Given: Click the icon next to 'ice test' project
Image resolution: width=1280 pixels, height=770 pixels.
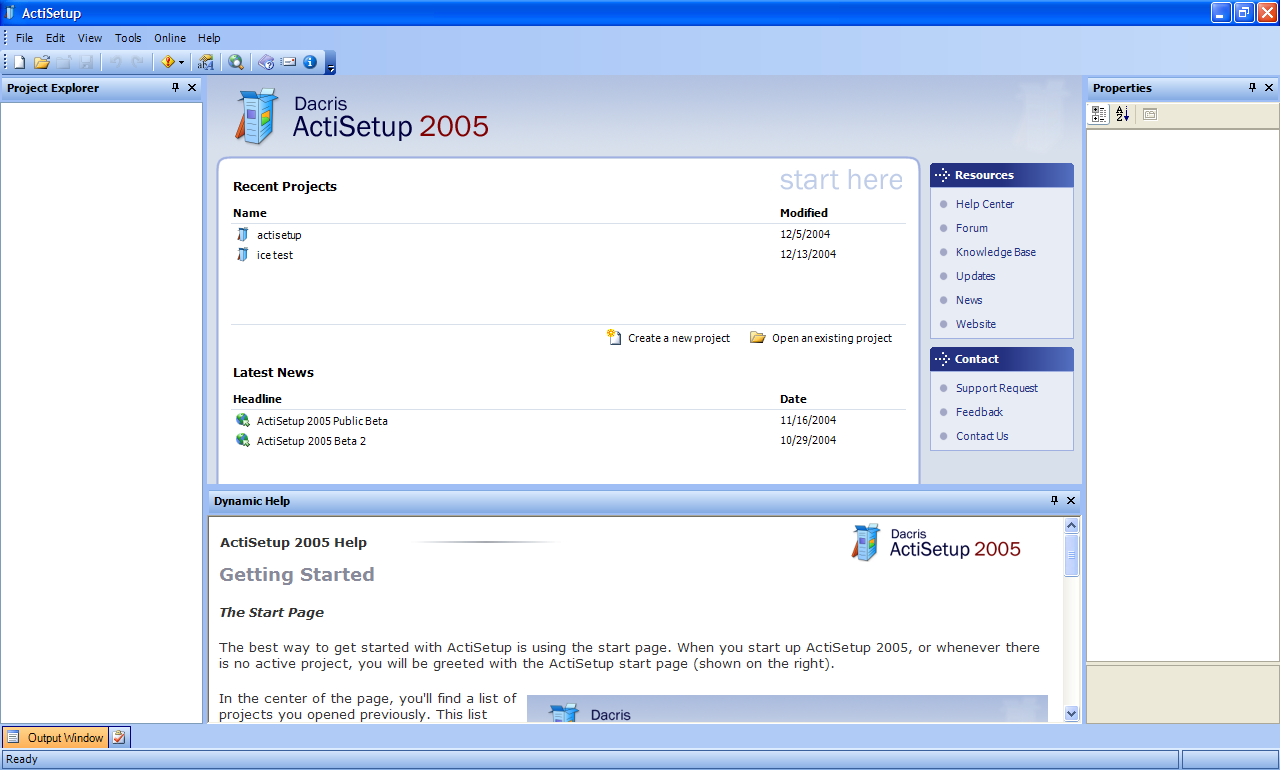Looking at the screenshot, I should [x=242, y=254].
